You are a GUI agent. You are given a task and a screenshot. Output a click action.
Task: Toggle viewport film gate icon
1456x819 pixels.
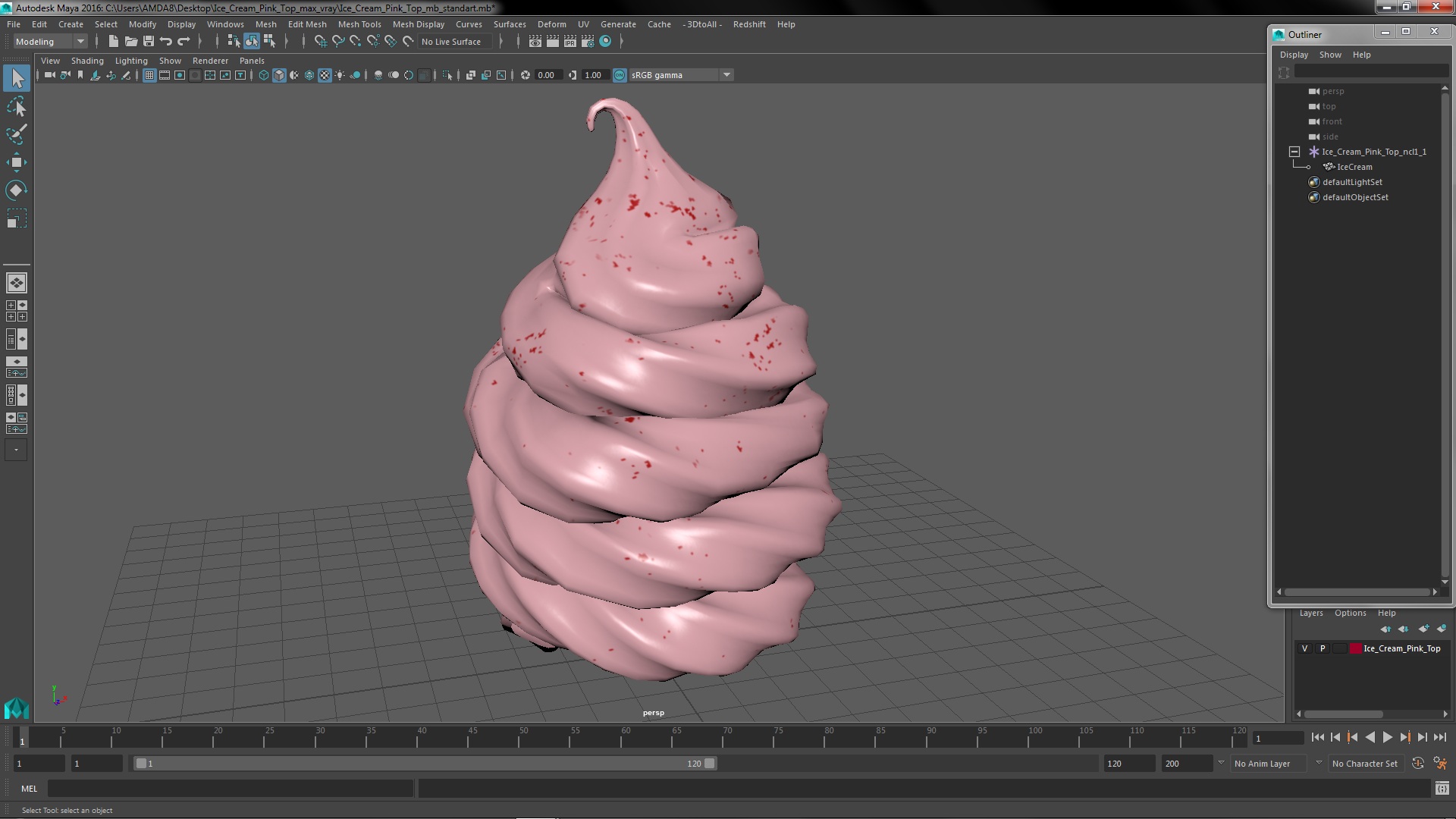165,75
